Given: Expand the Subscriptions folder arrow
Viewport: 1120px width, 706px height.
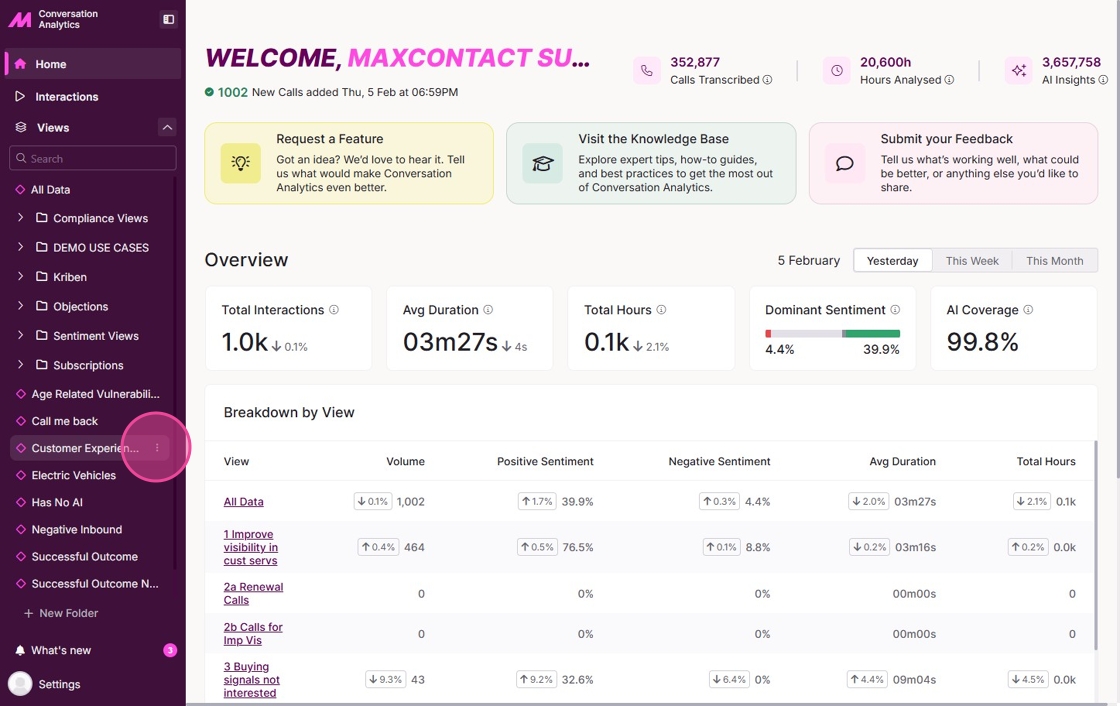Looking at the screenshot, I should tap(20, 364).
